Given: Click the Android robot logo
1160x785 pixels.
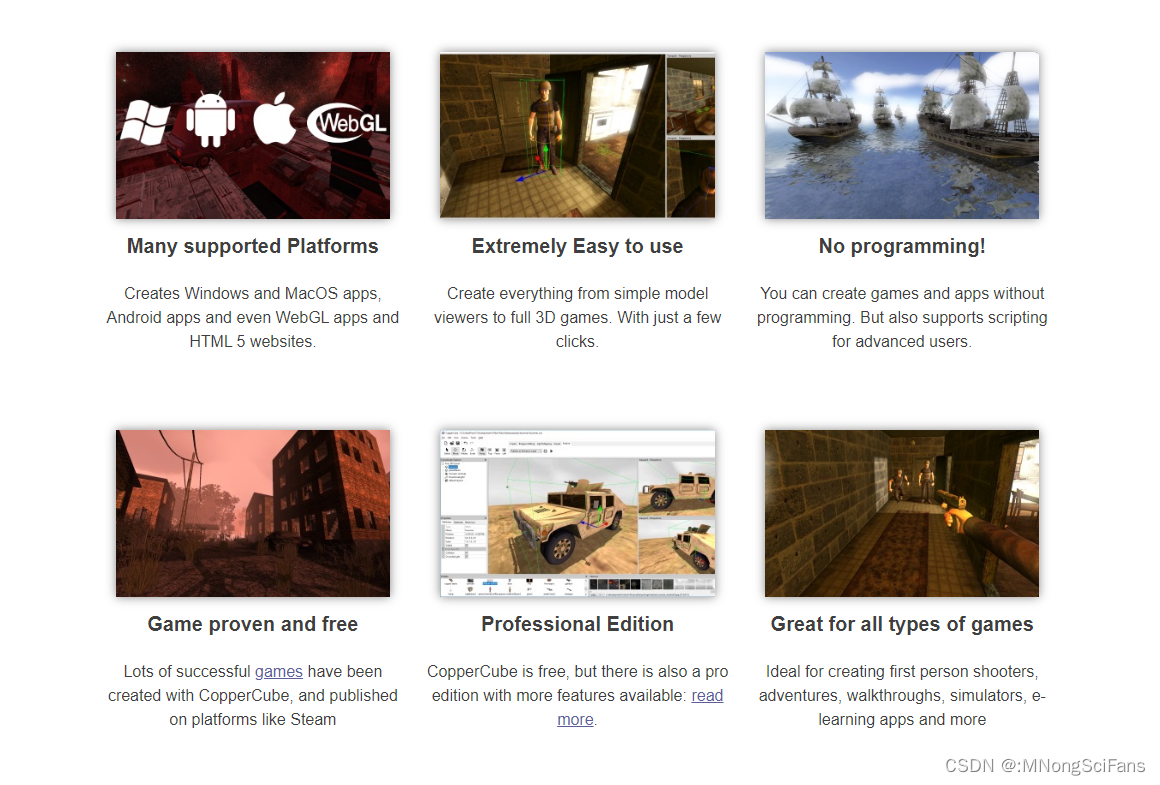Looking at the screenshot, I should click(210, 120).
